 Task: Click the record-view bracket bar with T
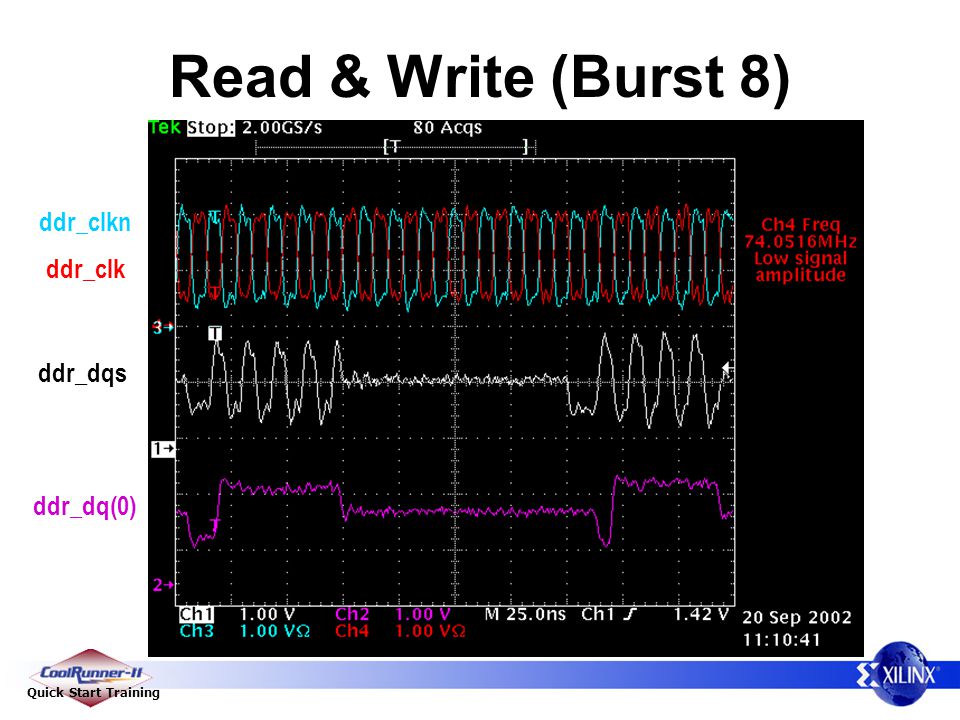[x=396, y=147]
